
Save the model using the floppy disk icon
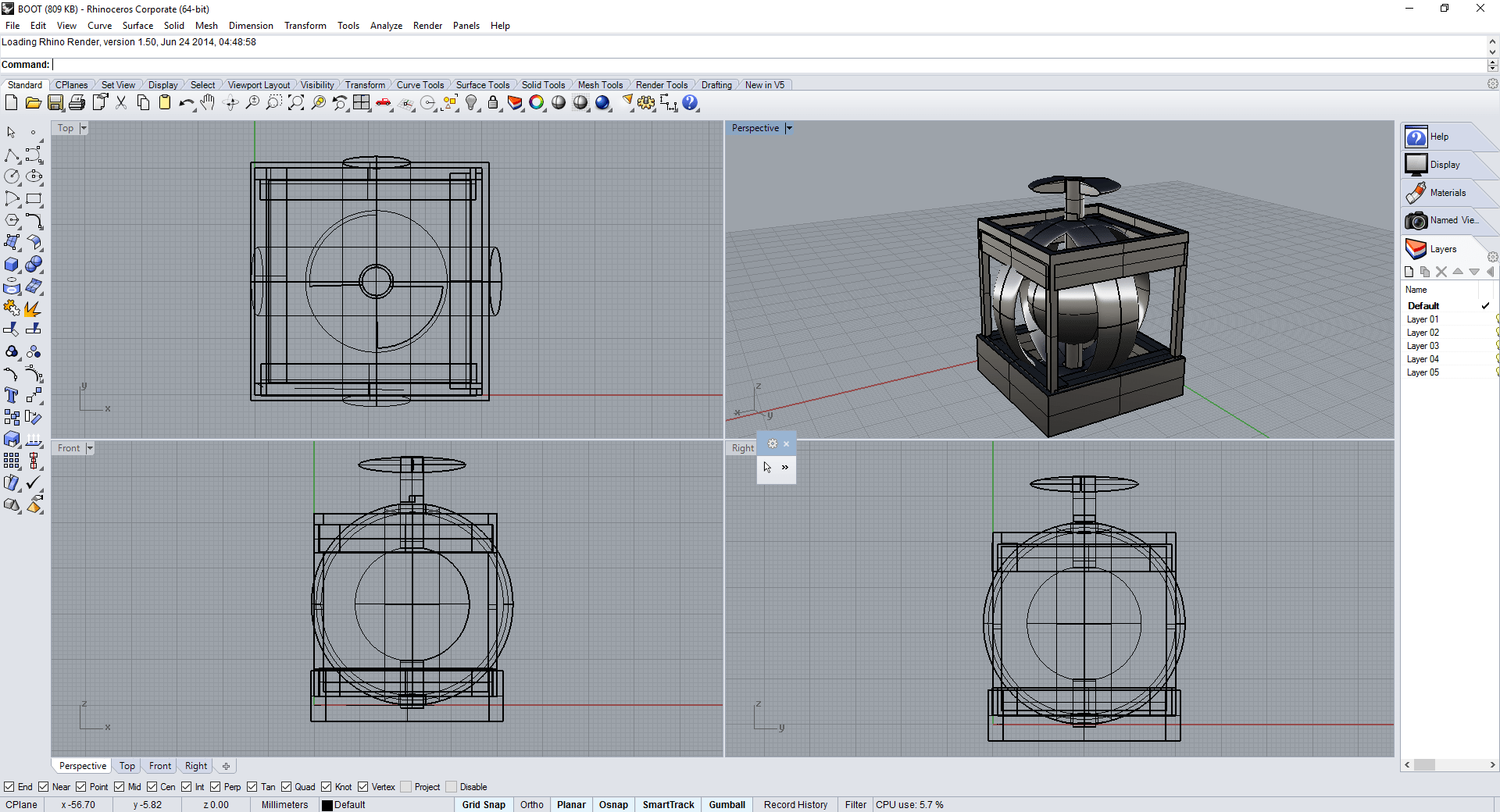tap(55, 102)
